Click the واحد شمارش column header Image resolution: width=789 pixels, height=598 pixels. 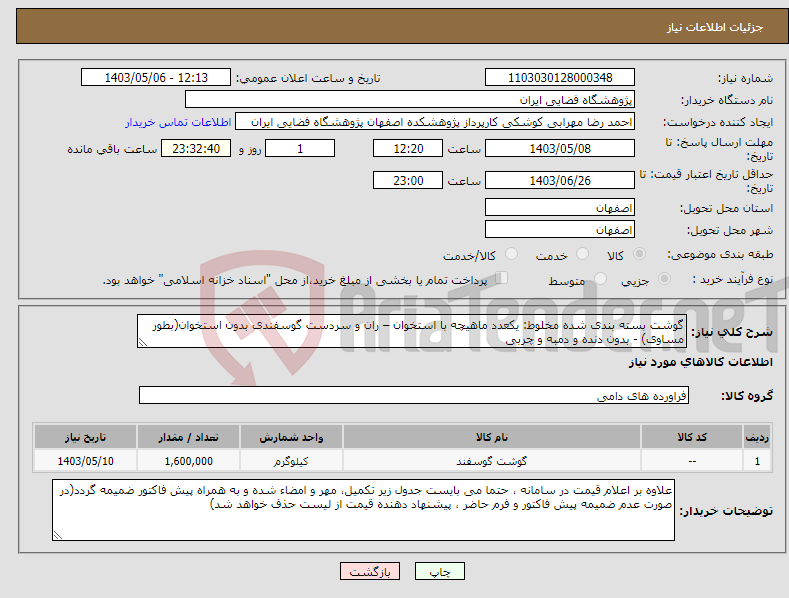click(291, 437)
